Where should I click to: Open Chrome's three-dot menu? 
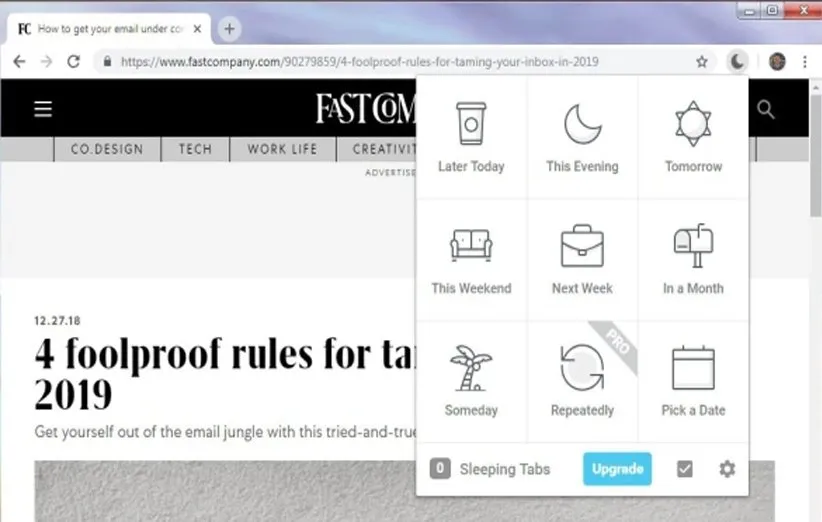click(805, 61)
